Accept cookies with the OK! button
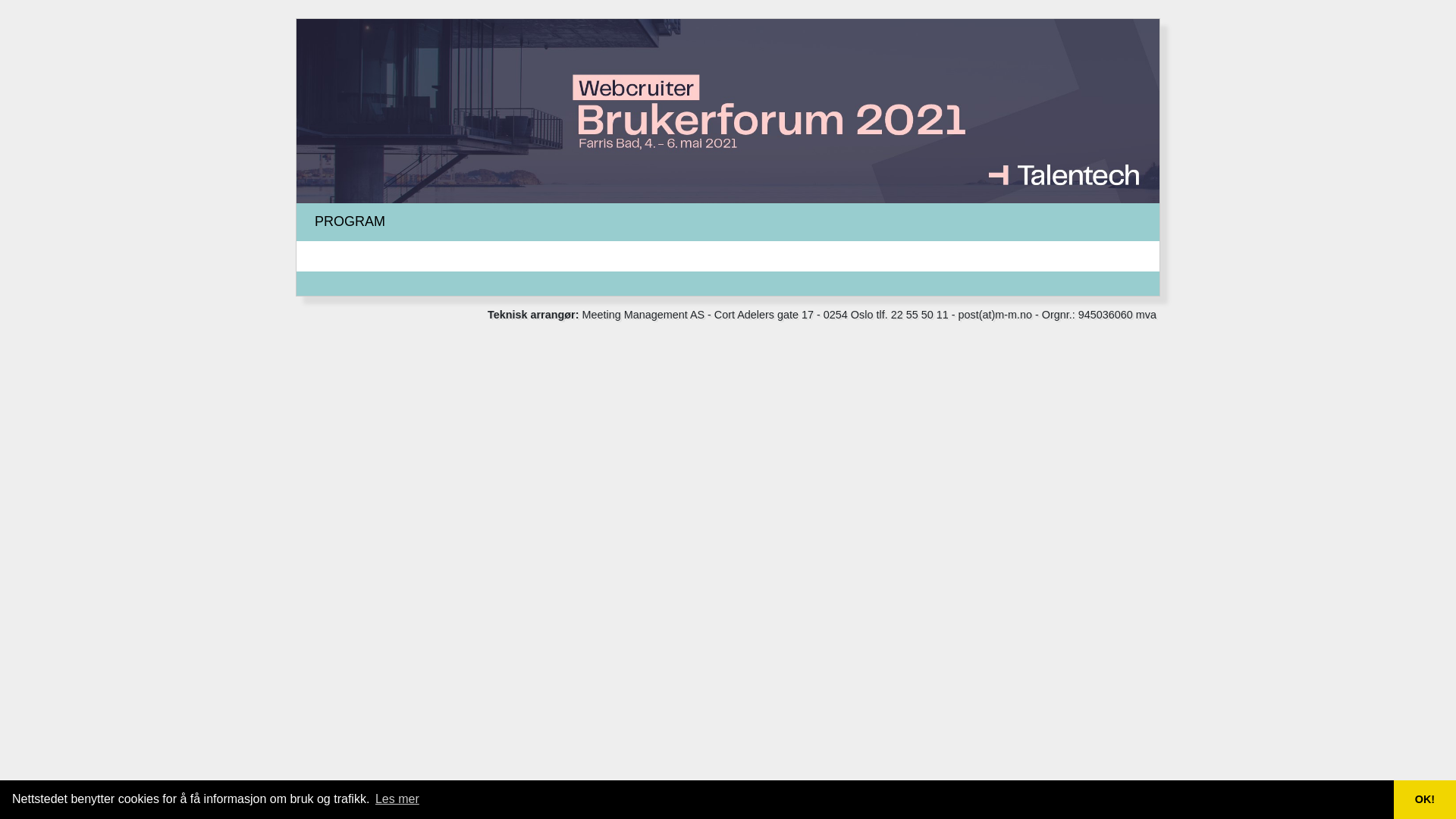Viewport: 1456px width, 819px height. (x=1425, y=799)
